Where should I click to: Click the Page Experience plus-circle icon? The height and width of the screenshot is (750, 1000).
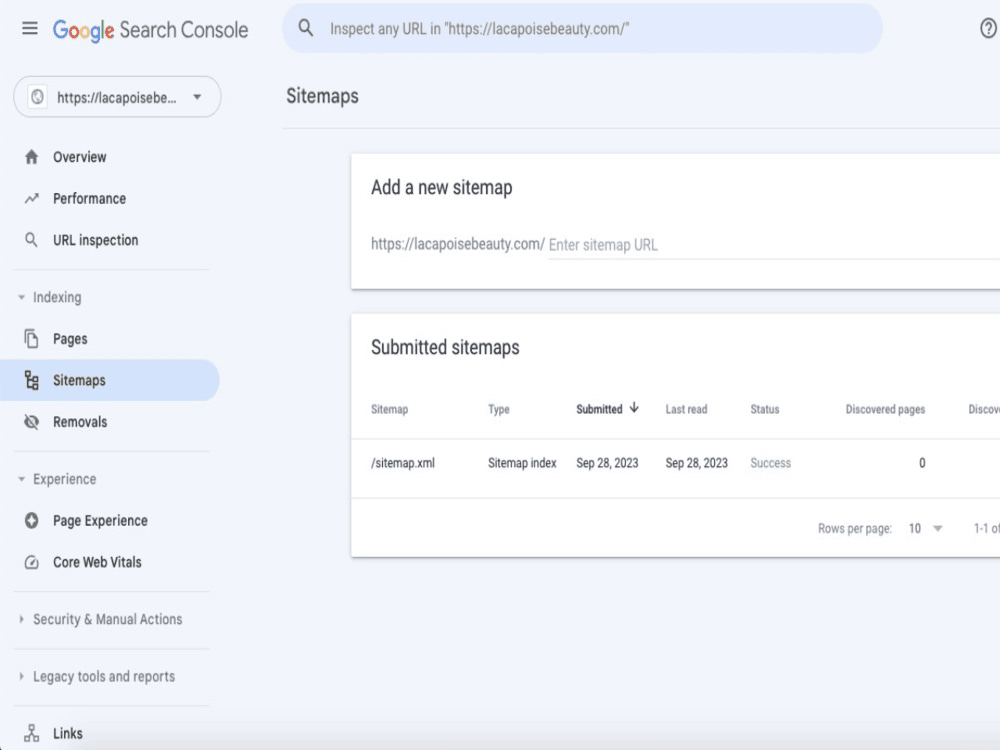coord(31,520)
